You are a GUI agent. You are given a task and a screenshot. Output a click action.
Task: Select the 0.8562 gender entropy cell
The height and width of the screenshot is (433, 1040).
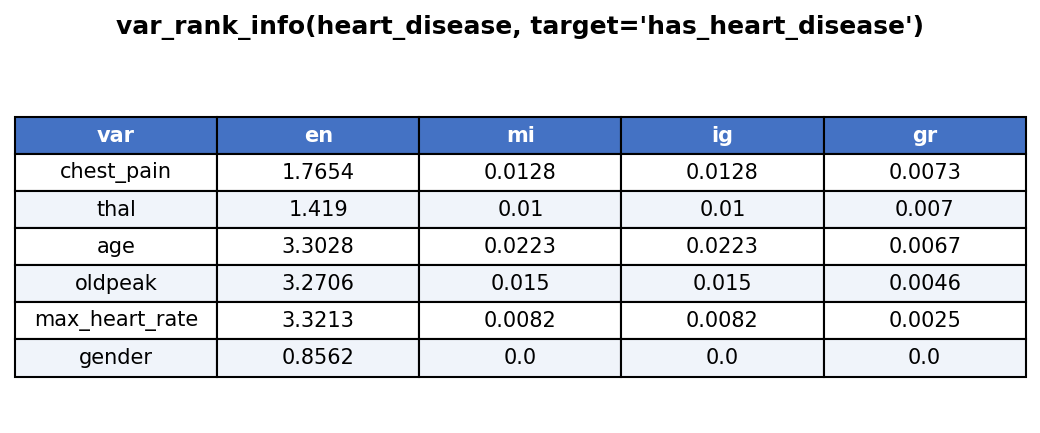(x=318, y=358)
